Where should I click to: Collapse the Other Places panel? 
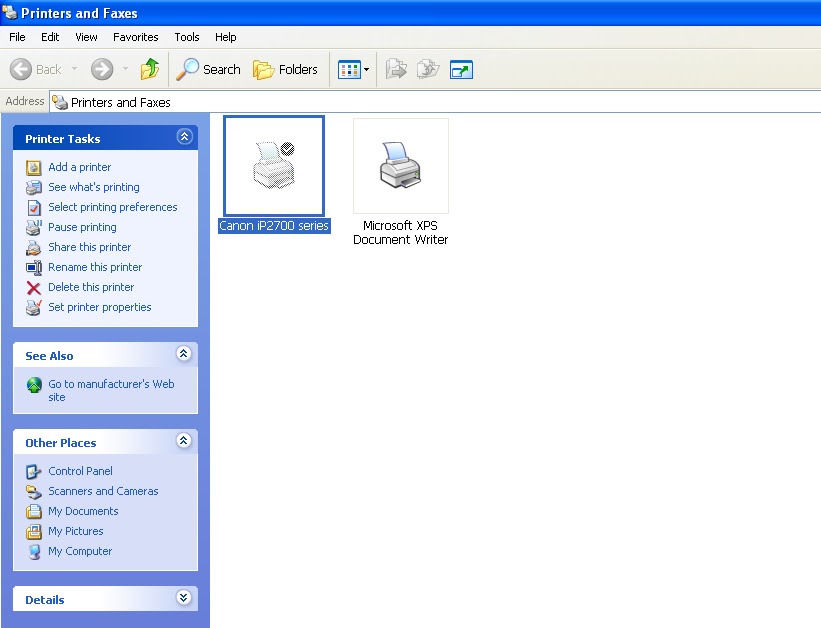tap(183, 441)
